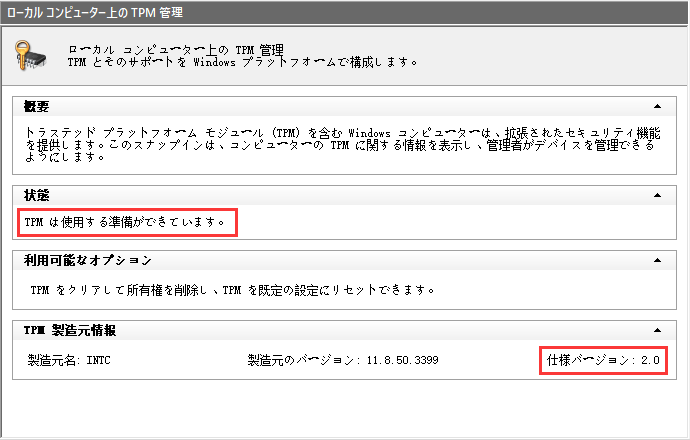
Task: Collapse the 状態 section using its arrow
Action: (x=656, y=195)
